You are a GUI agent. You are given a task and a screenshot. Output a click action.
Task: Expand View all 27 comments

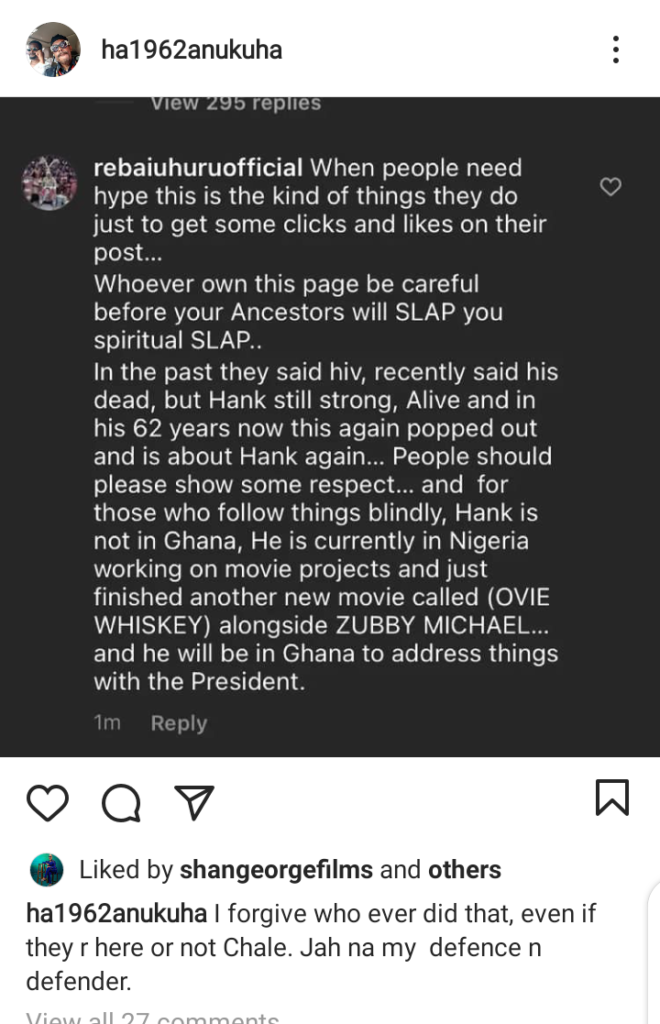pos(152,1016)
